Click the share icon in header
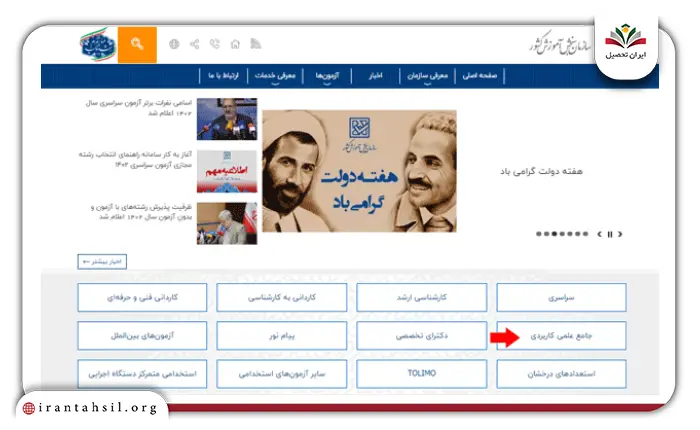The height and width of the screenshot is (430, 700). (x=195, y=44)
